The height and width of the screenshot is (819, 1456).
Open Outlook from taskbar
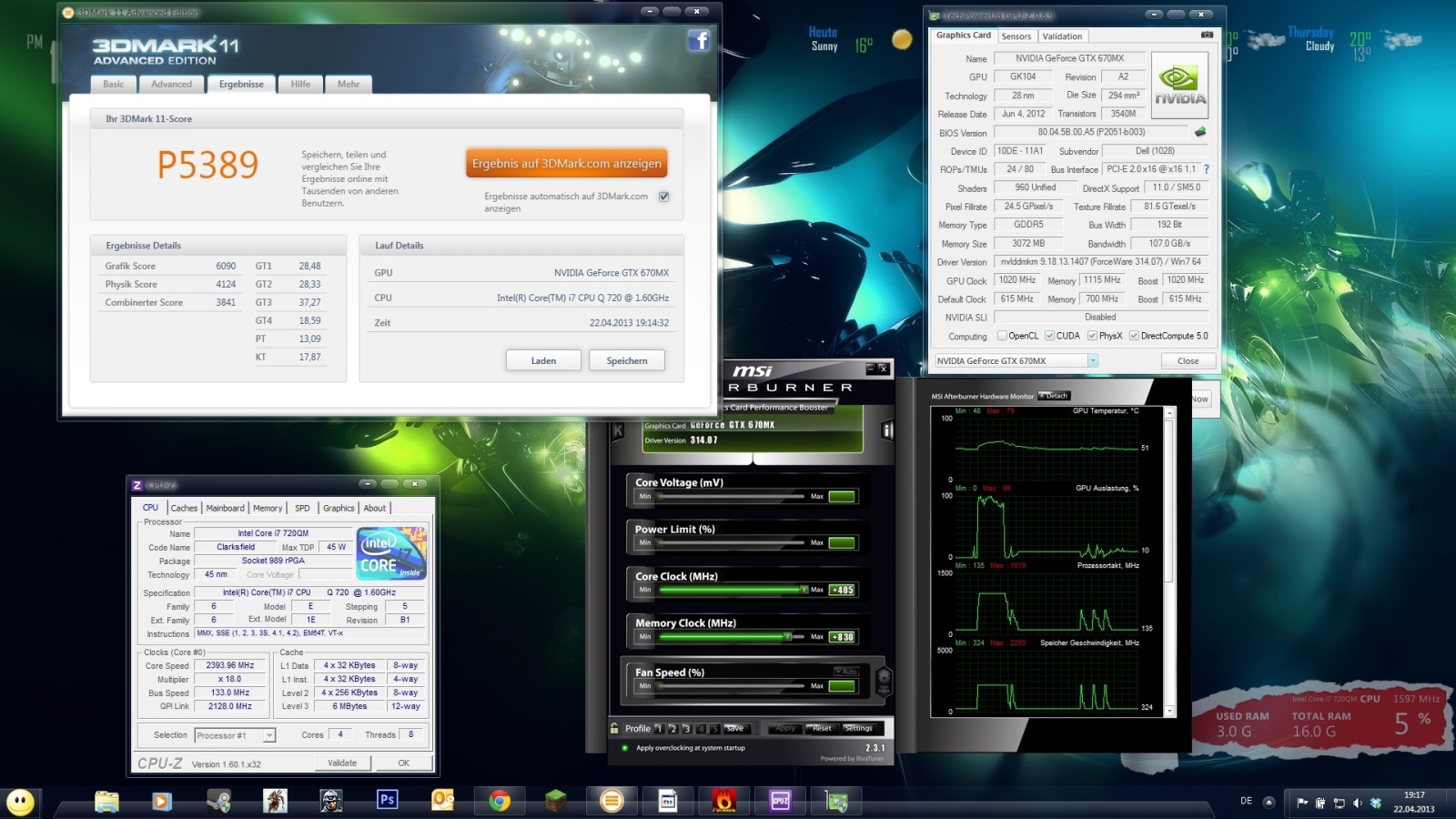[443, 801]
